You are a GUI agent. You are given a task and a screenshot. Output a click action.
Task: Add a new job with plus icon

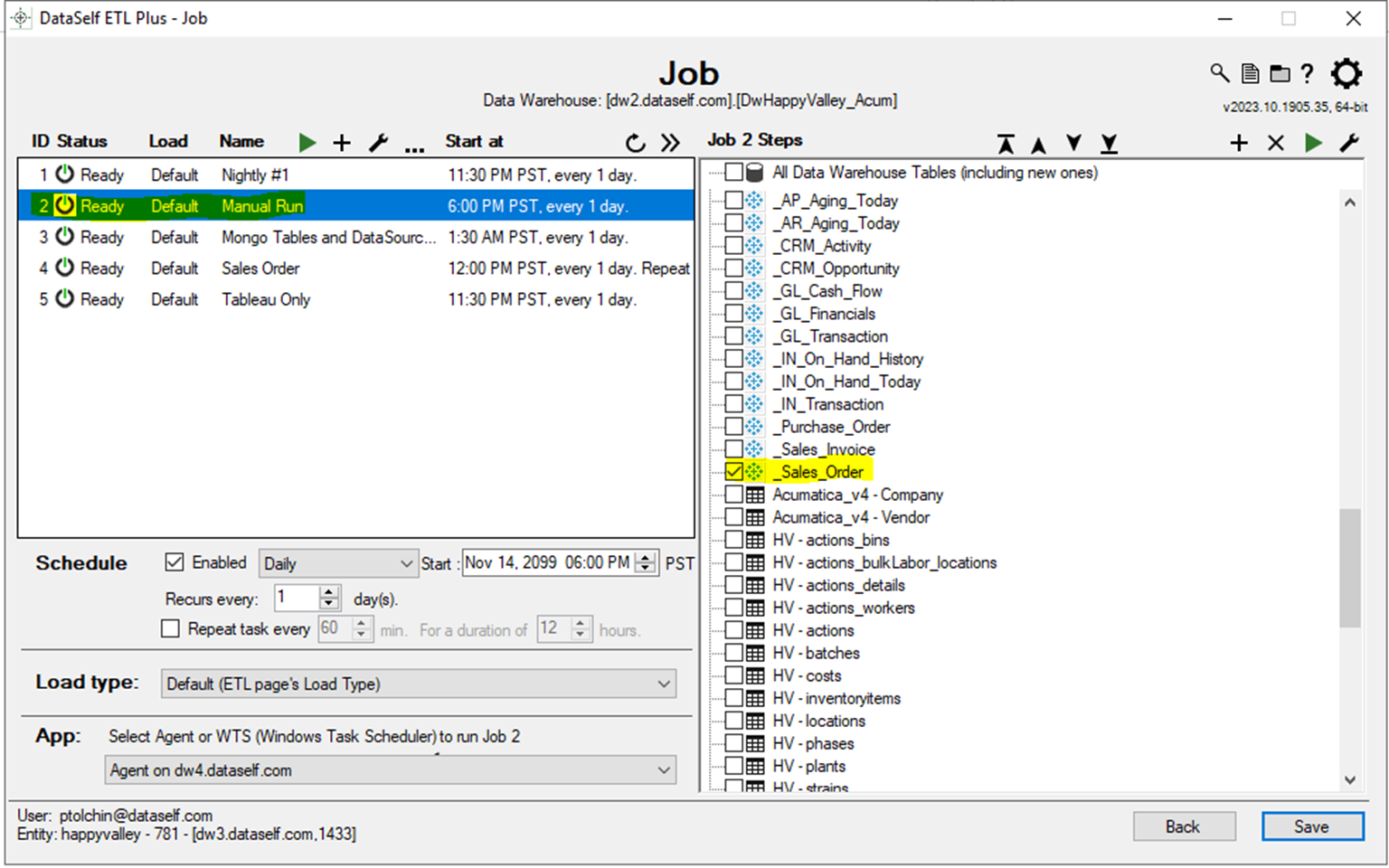tap(342, 142)
